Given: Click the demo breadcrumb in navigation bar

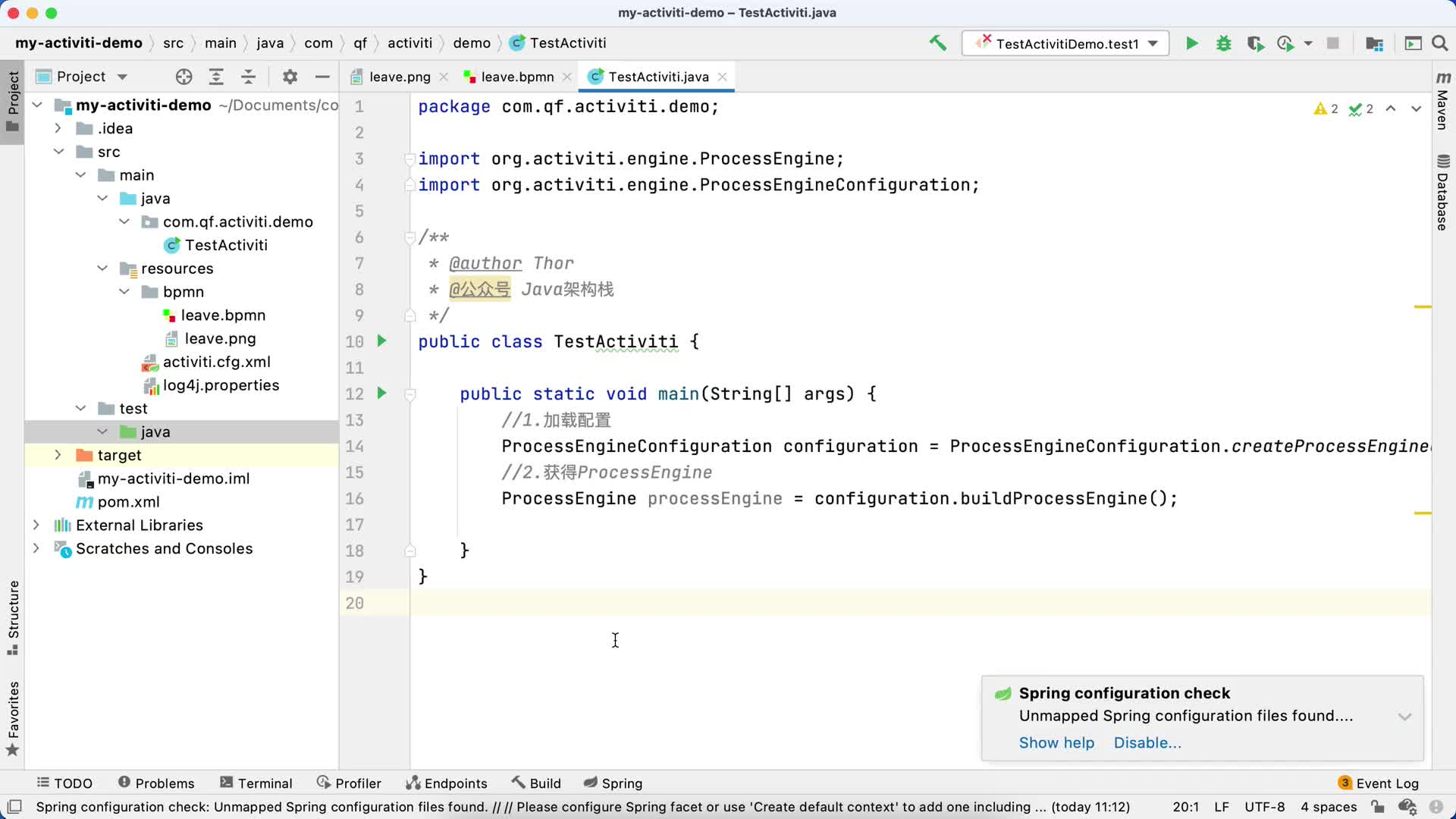Looking at the screenshot, I should click(472, 43).
